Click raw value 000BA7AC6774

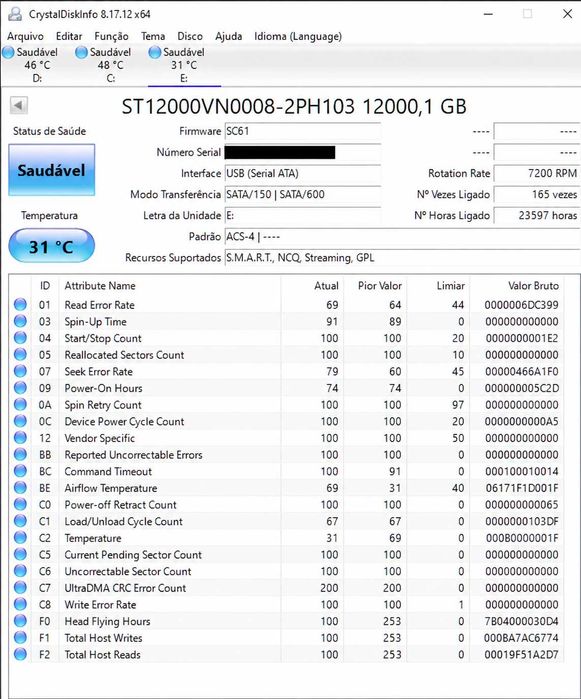point(521,638)
